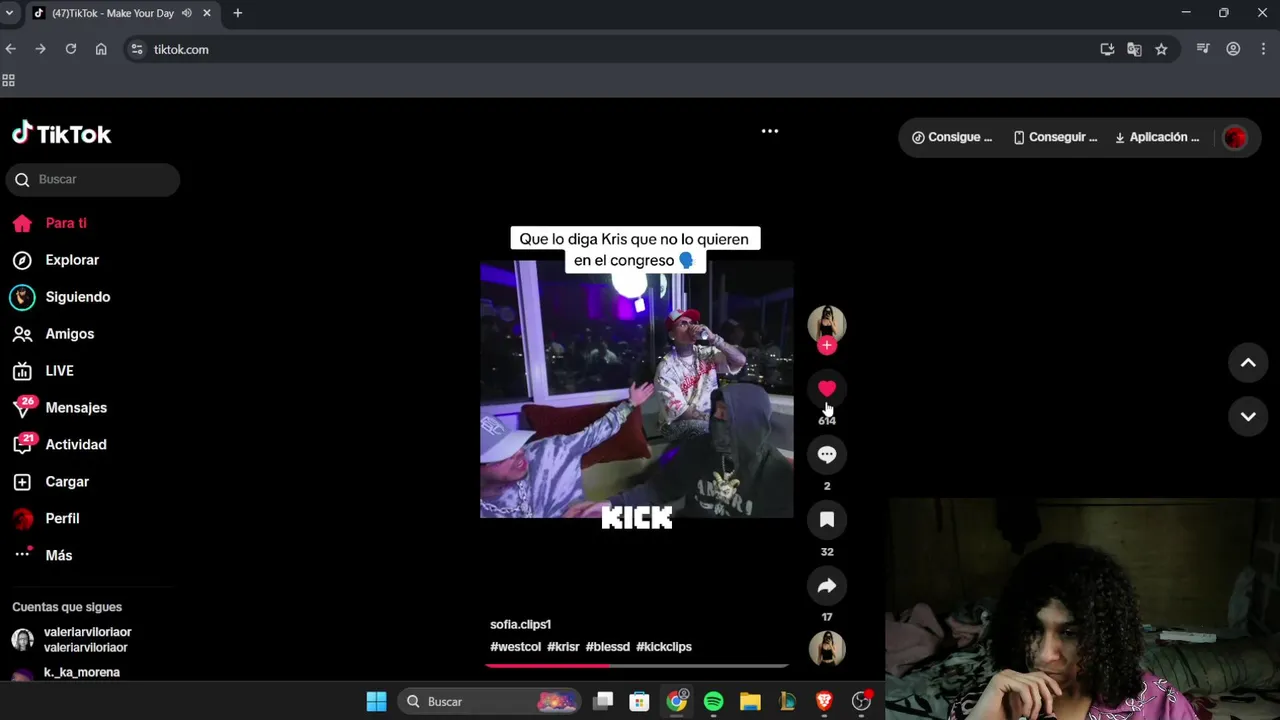The height and width of the screenshot is (720, 1280).
Task: Open Task View from the taskbar
Action: tap(602, 702)
